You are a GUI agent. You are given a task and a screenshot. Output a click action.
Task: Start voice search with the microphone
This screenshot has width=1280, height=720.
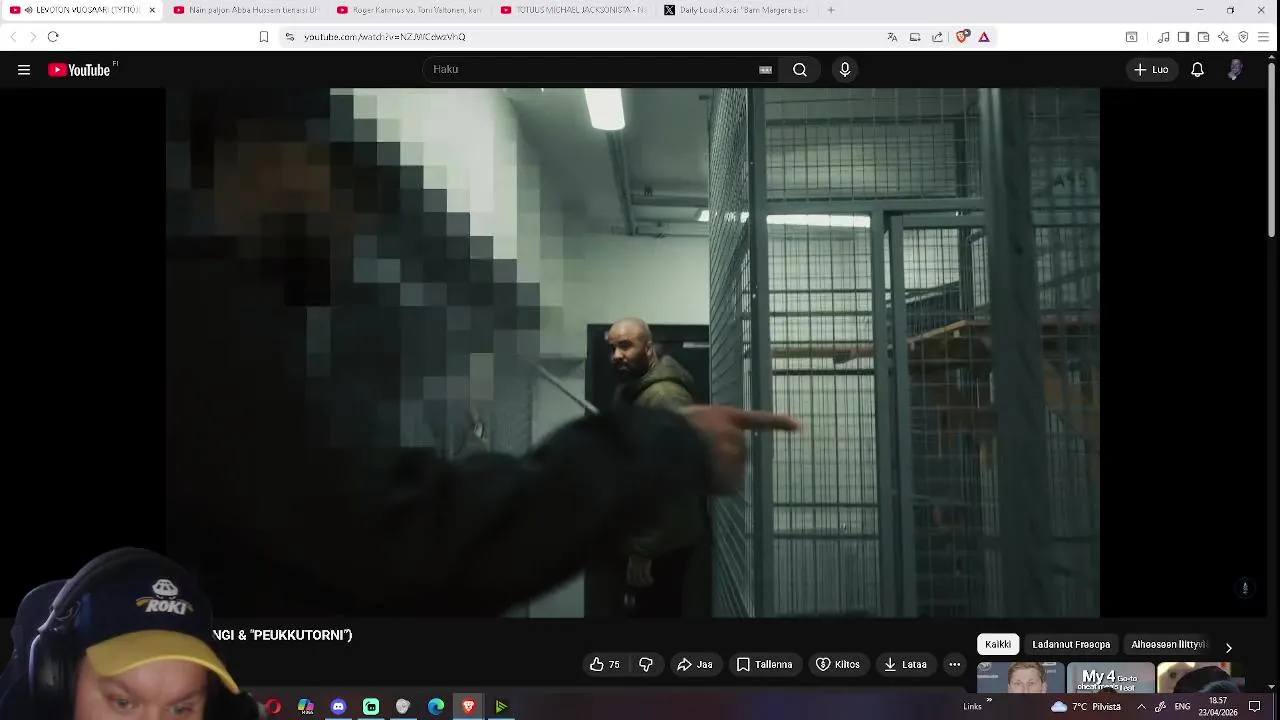click(x=845, y=69)
